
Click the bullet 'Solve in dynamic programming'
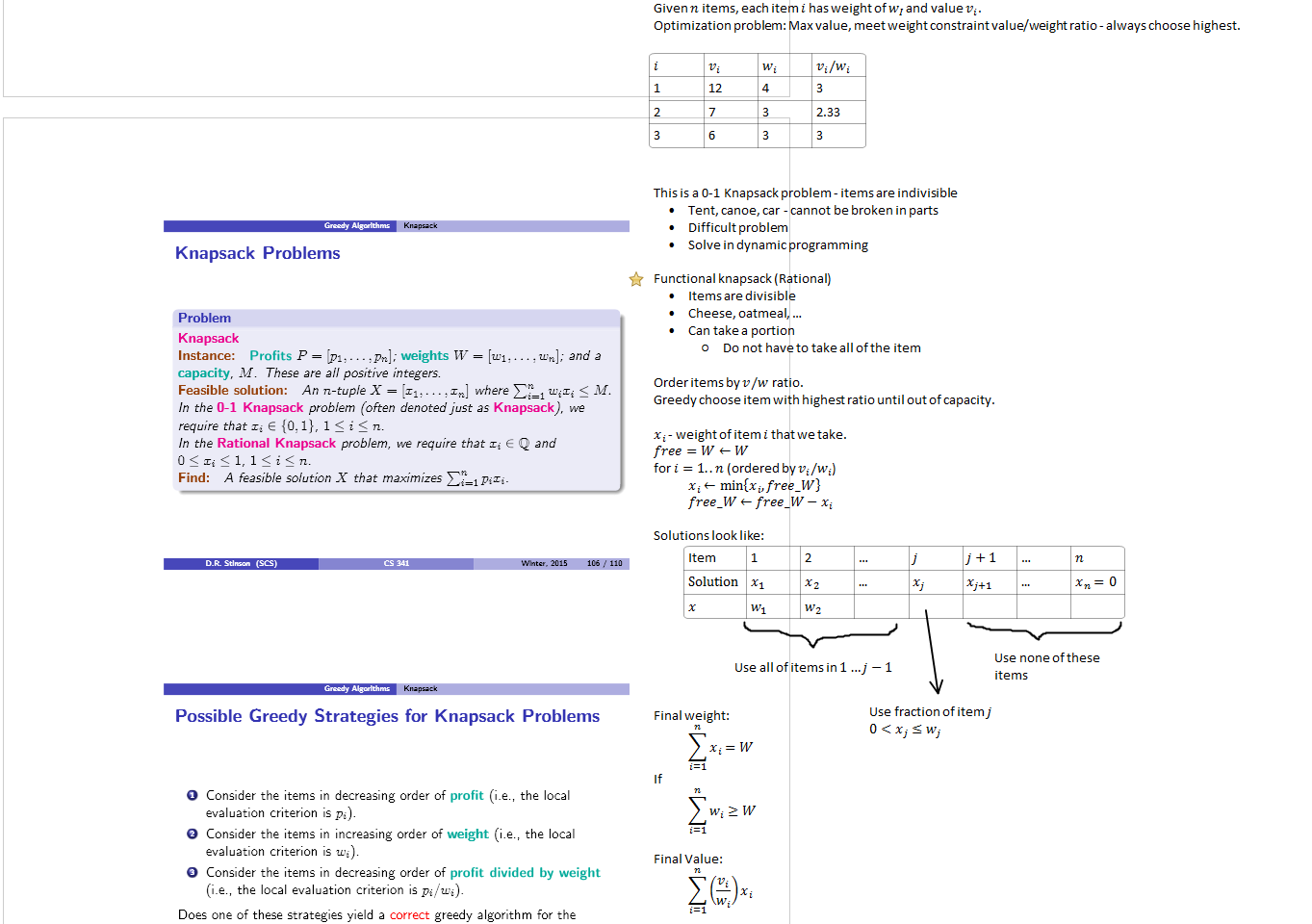coord(778,244)
